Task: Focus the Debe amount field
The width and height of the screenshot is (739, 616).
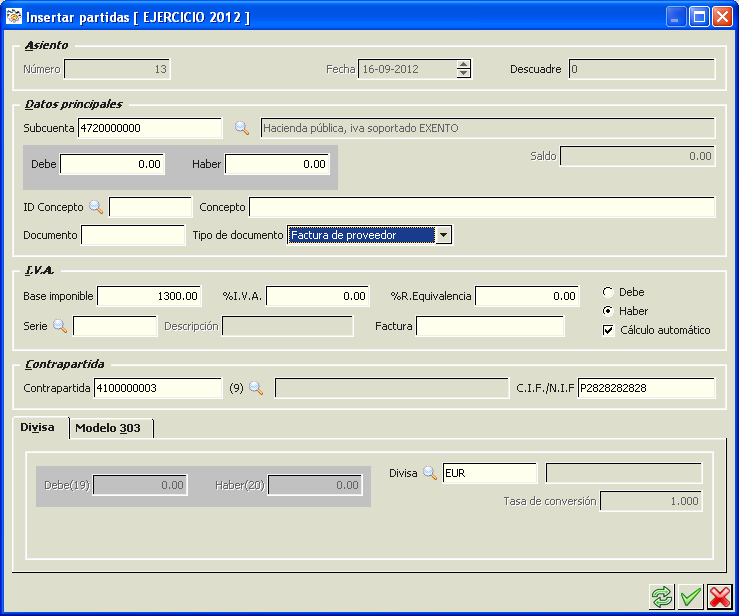Action: tap(112, 164)
